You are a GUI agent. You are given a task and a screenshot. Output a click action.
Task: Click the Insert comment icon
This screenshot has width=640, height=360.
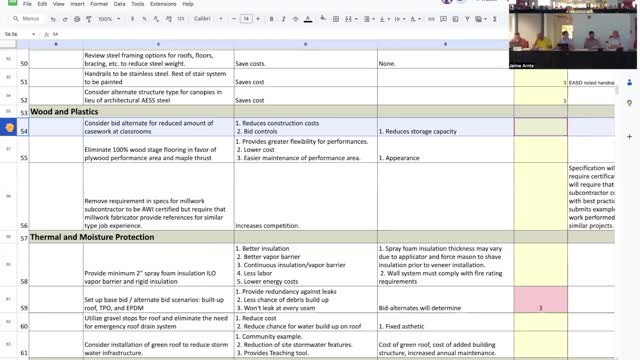coord(443,19)
